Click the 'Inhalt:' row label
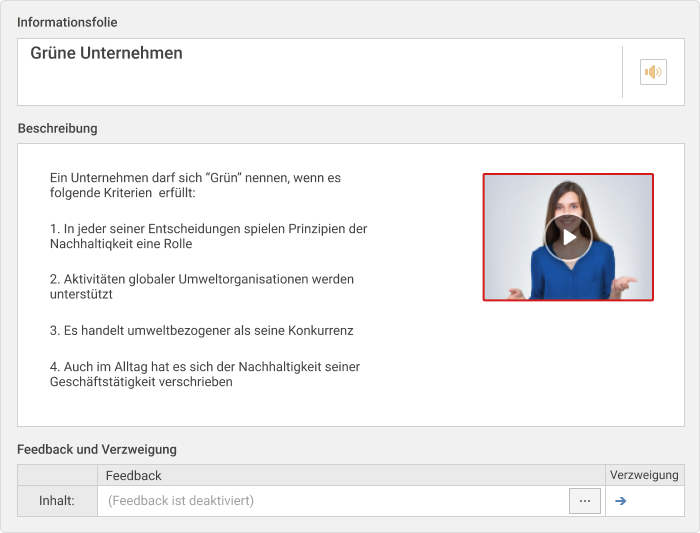The height and width of the screenshot is (533, 700). click(x=57, y=501)
